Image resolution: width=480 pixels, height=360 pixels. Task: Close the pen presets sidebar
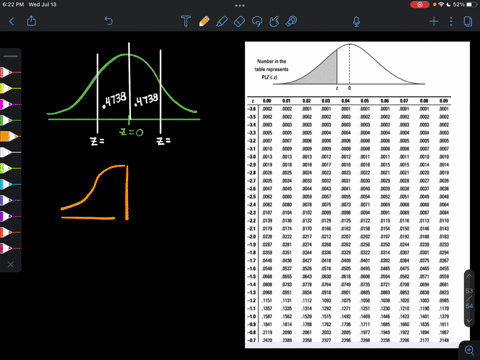[x=11, y=264]
